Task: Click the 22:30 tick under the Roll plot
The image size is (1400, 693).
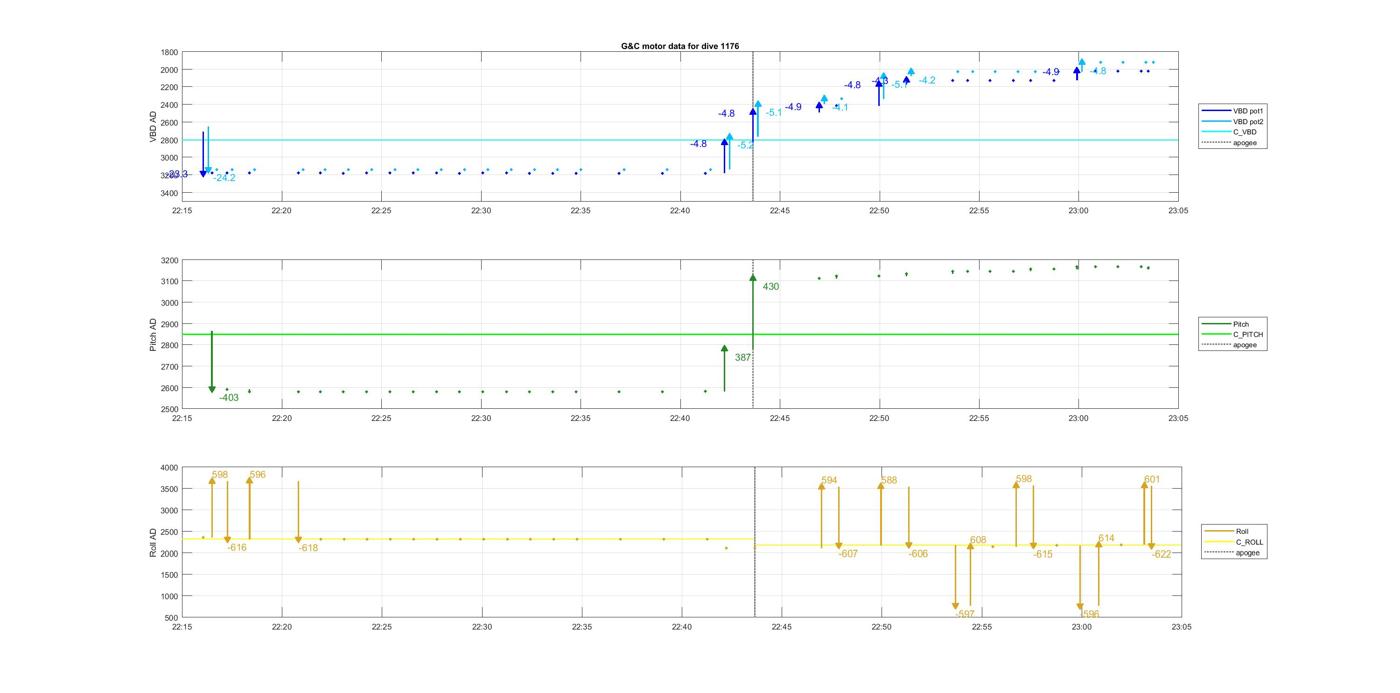Action: coord(481,628)
